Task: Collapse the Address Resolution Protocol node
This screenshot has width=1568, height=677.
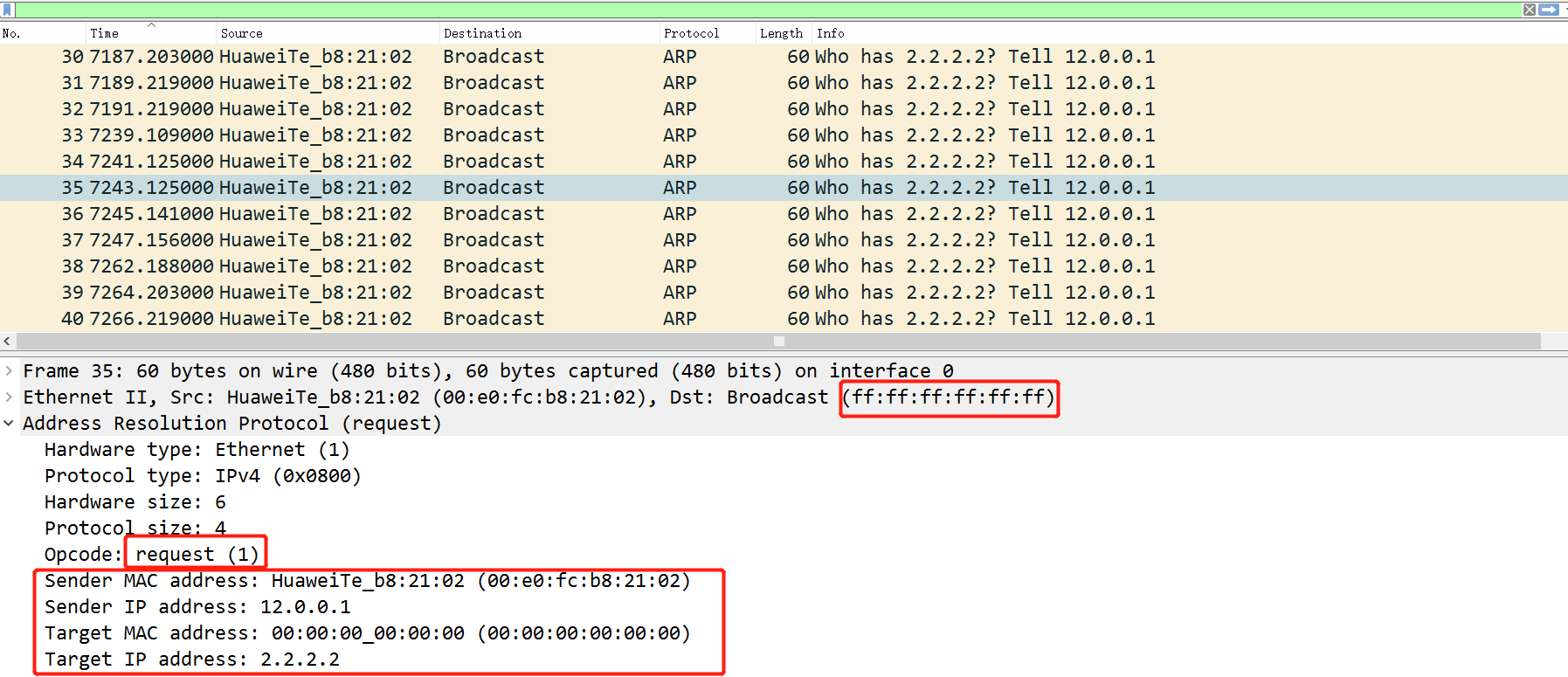Action: [x=9, y=424]
